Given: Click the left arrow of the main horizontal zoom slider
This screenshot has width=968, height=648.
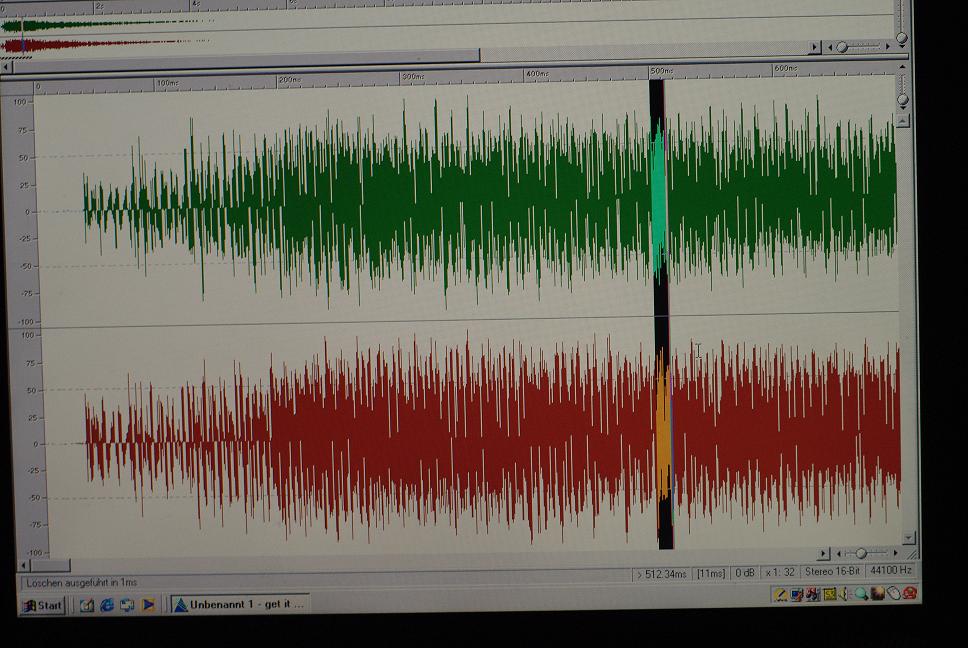Looking at the screenshot, I should 838,554.
